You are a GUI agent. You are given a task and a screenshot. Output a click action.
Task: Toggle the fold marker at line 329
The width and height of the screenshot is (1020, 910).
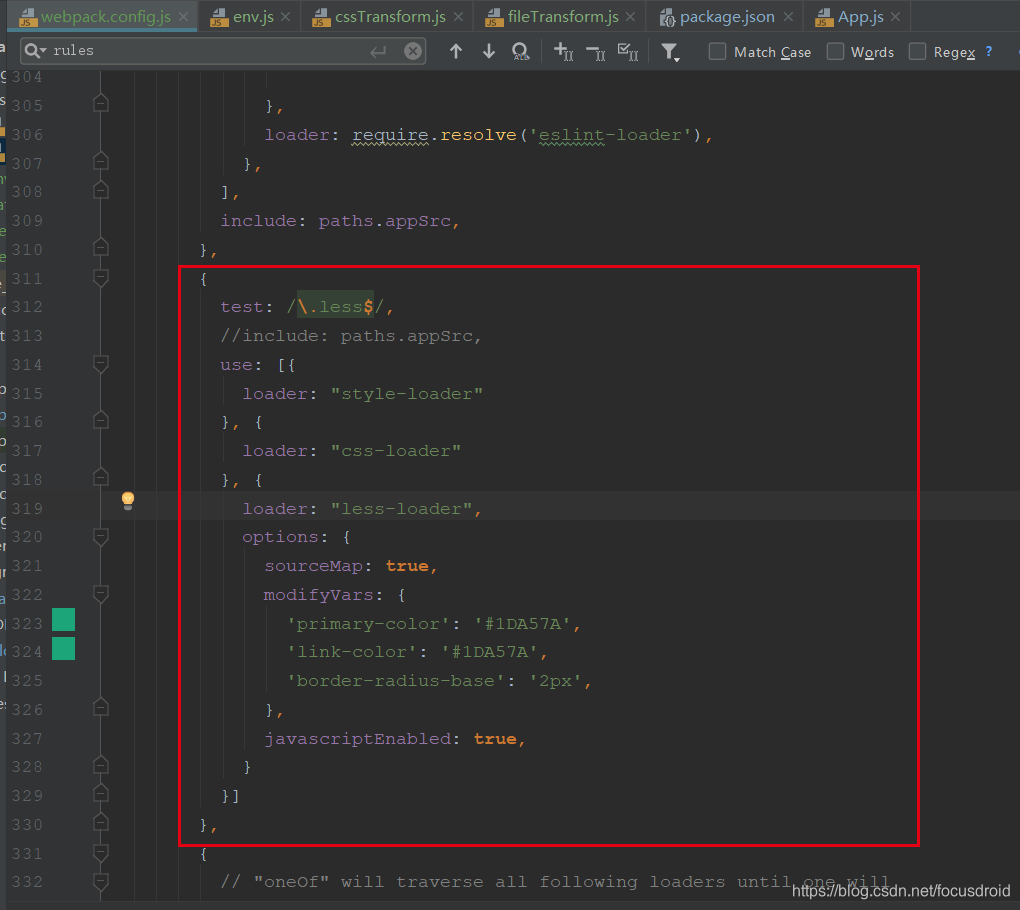[101, 794]
